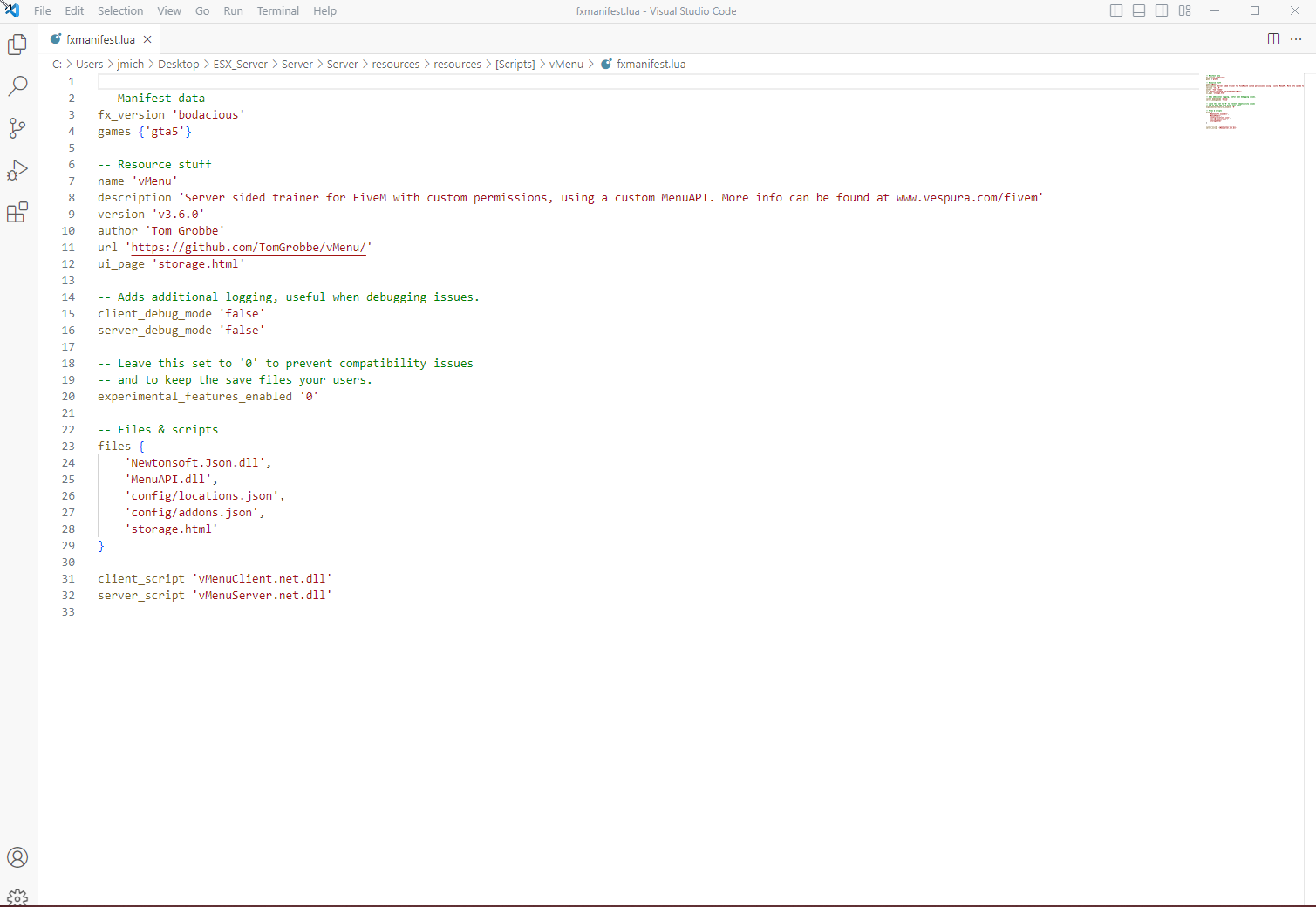Click the '-- Files & scripts' comment
The height and width of the screenshot is (907, 1316).
158,430
